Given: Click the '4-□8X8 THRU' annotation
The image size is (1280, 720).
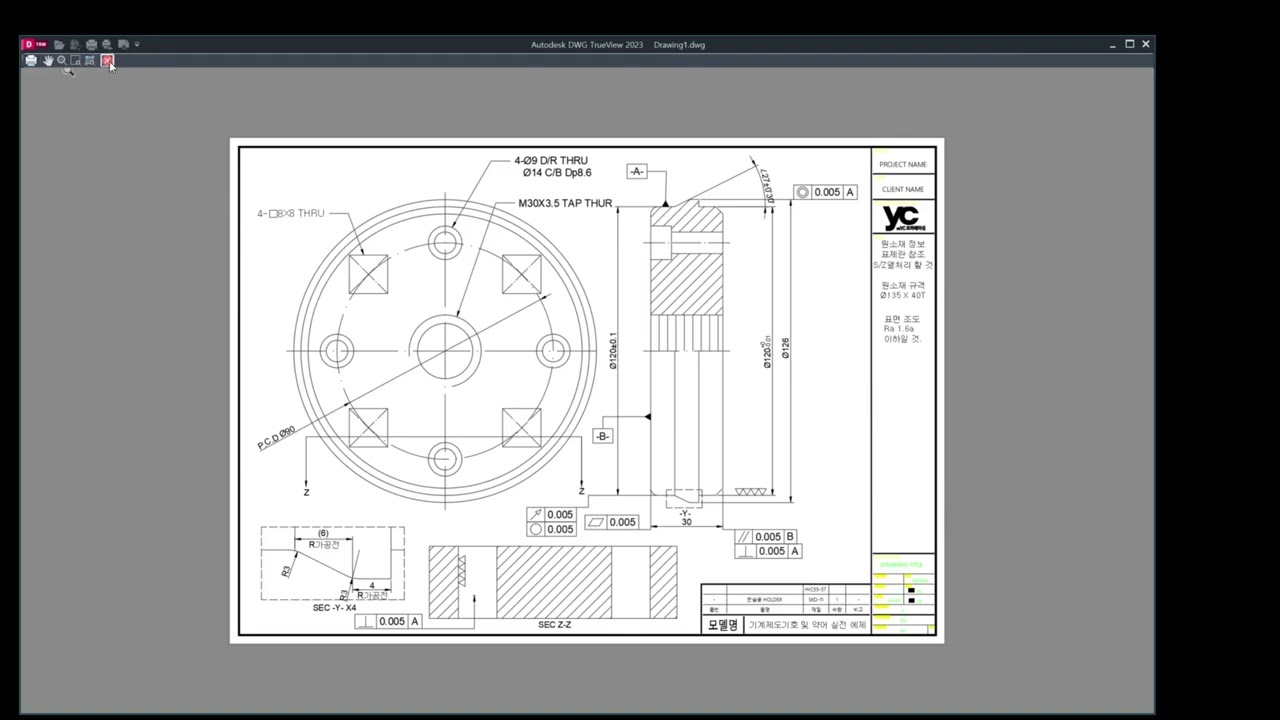Looking at the screenshot, I should pos(291,213).
